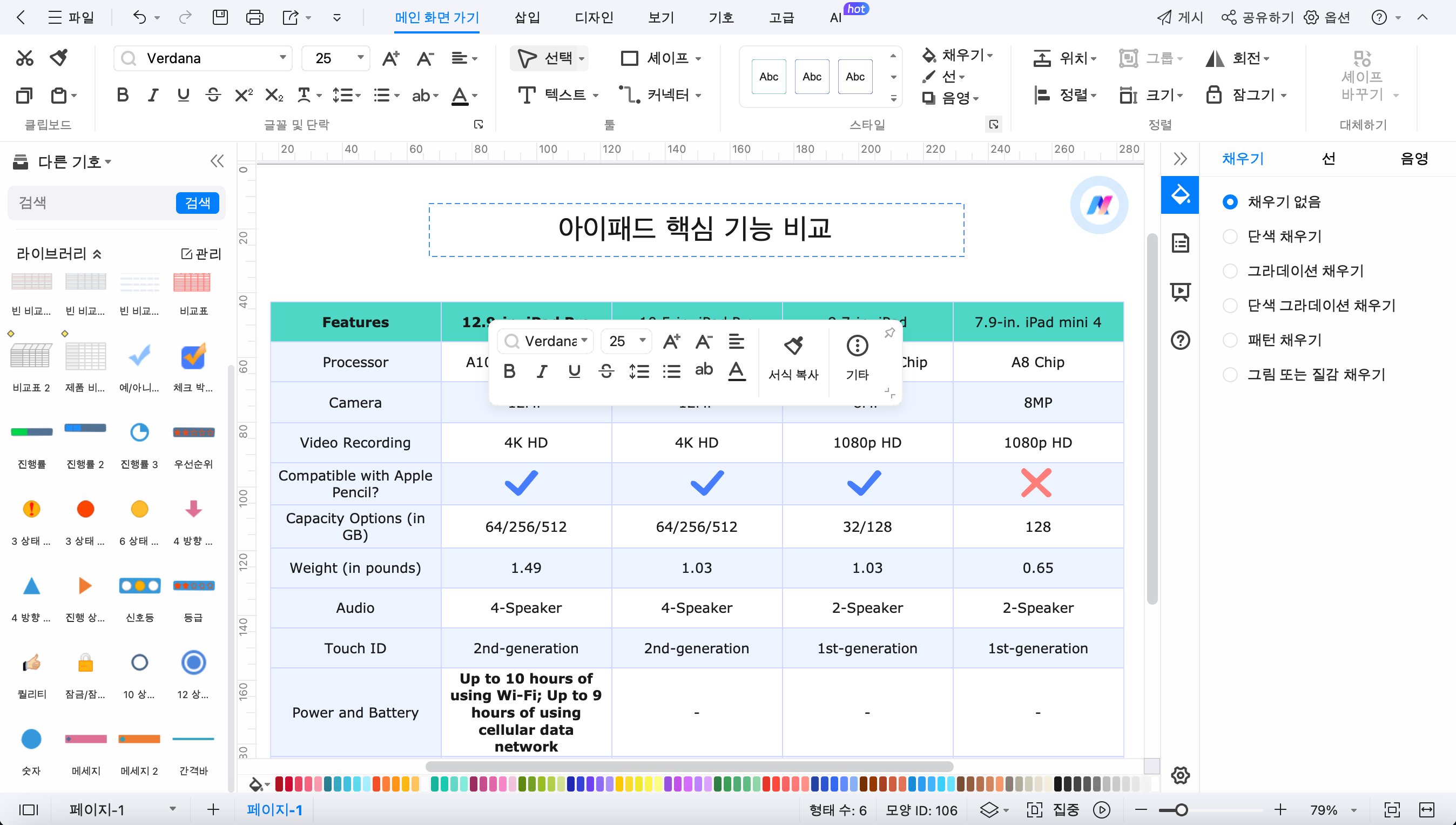Click the options (옵션) button
1456x825 pixels.
pyautogui.click(x=1327, y=18)
